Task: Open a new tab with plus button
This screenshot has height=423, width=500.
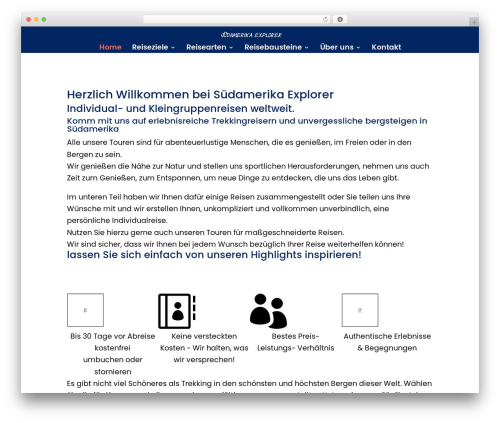Action: pyautogui.click(x=474, y=22)
